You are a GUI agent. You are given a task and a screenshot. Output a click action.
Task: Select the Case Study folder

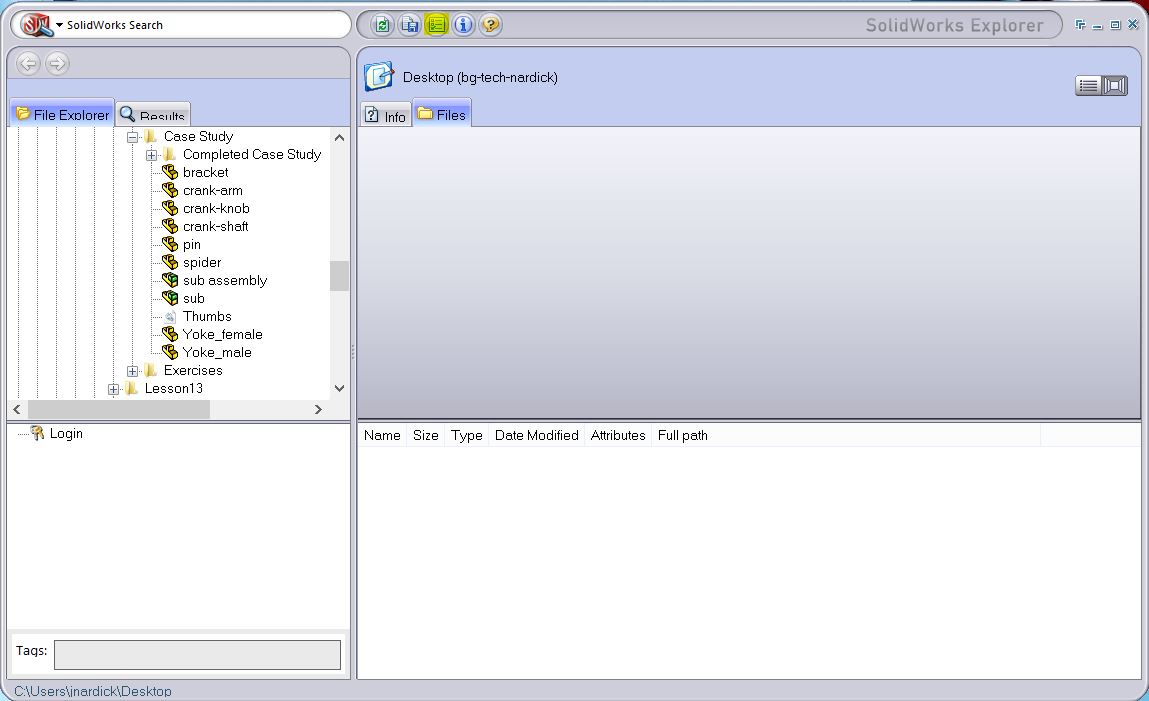[199, 136]
